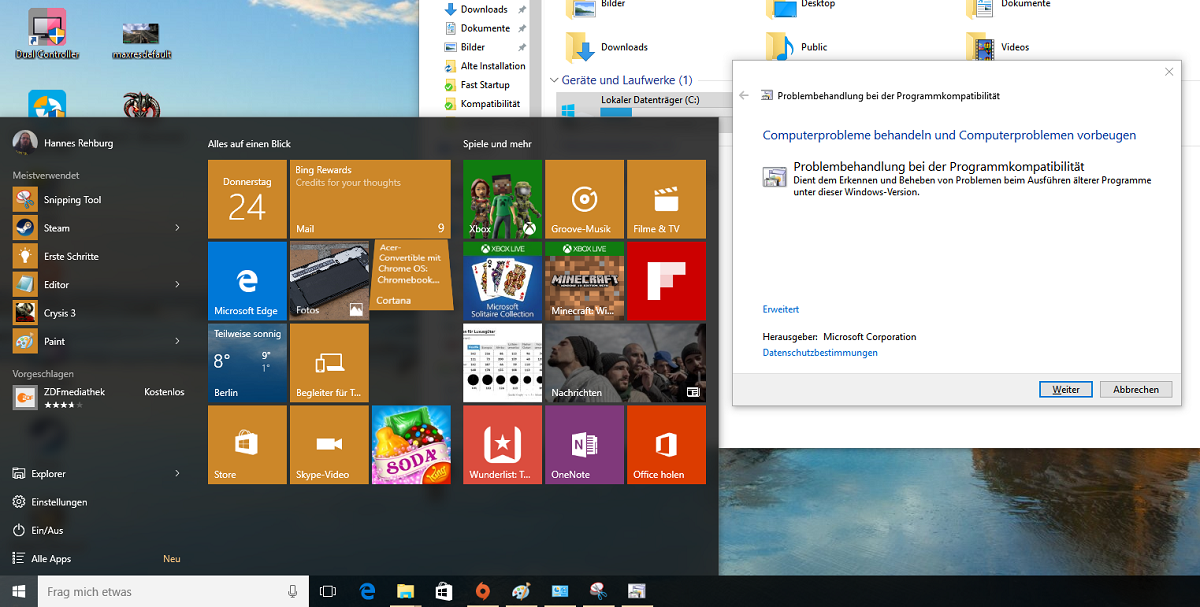Launch the OneNote tile
The width and height of the screenshot is (1200, 607).
584,445
